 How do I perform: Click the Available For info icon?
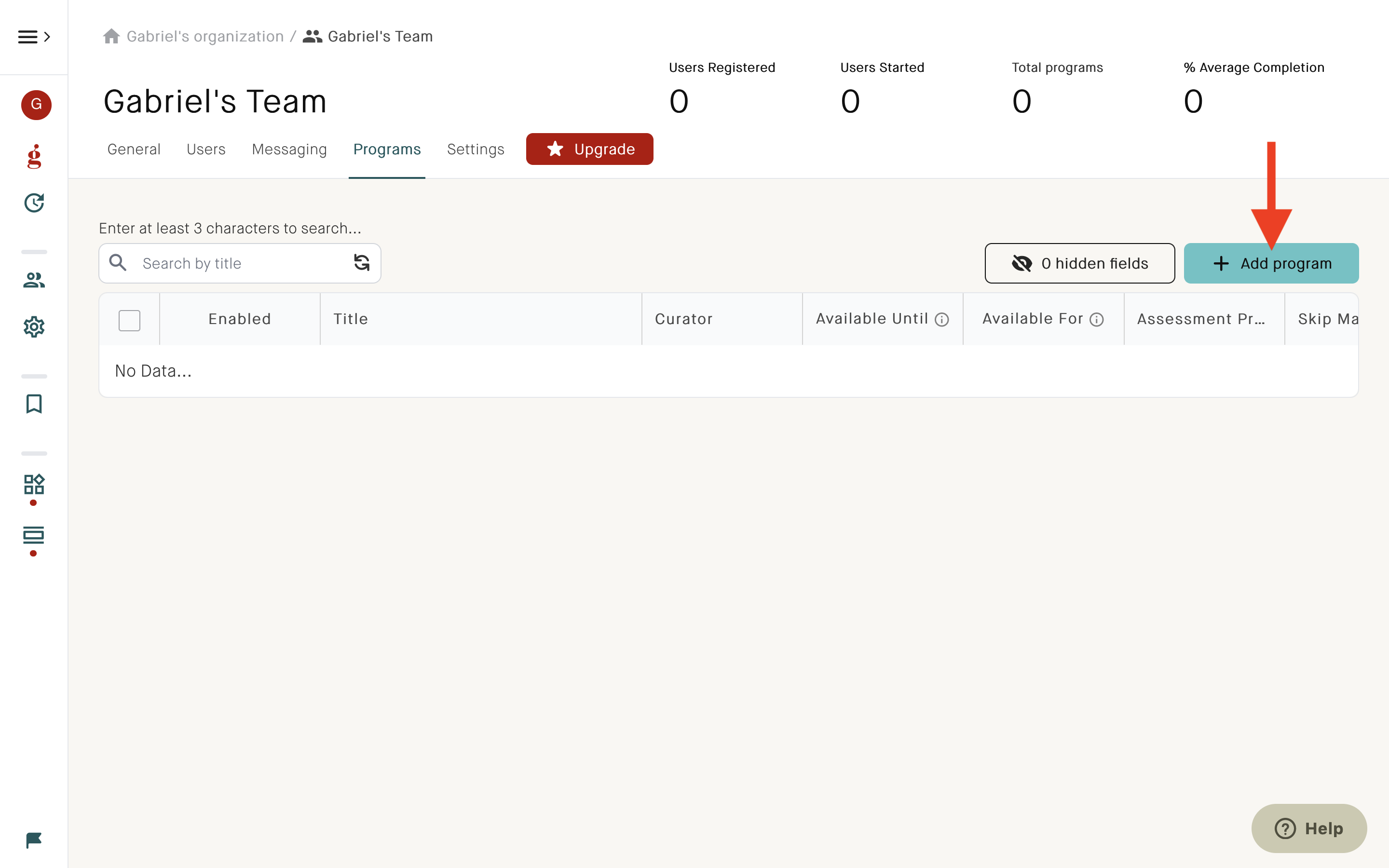[1096, 320]
